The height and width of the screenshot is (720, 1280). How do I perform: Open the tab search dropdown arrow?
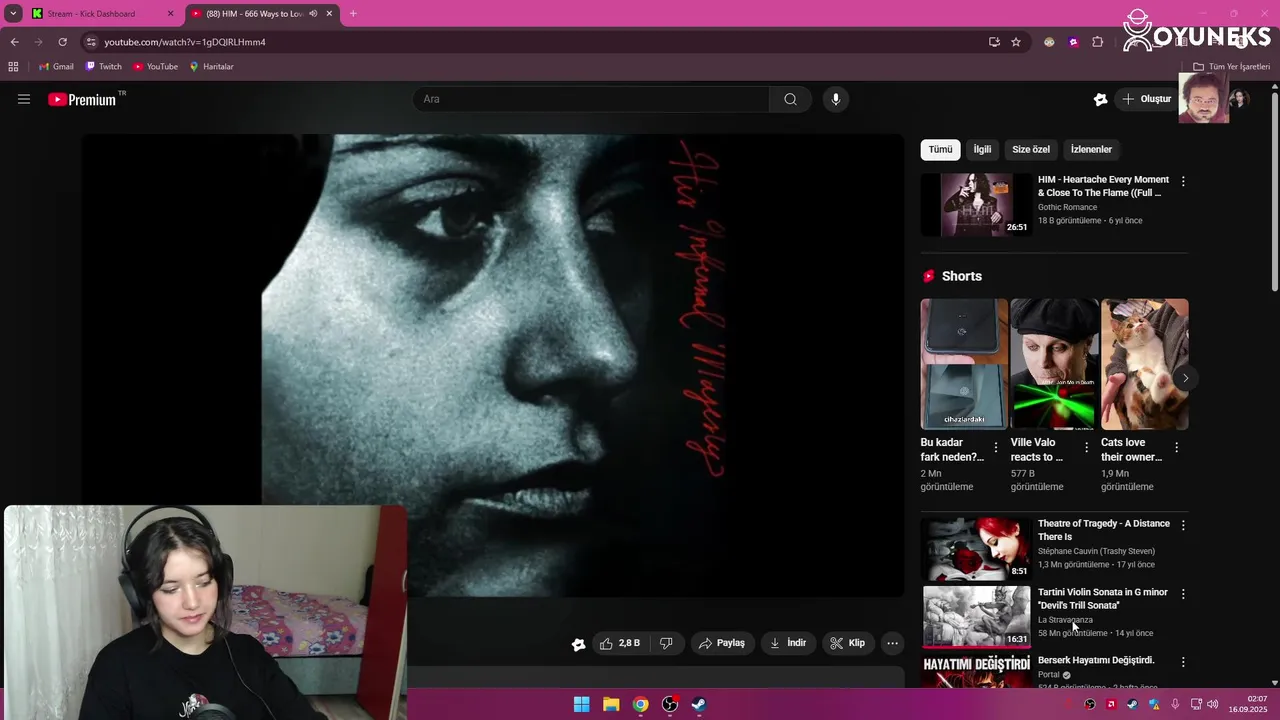13,14
